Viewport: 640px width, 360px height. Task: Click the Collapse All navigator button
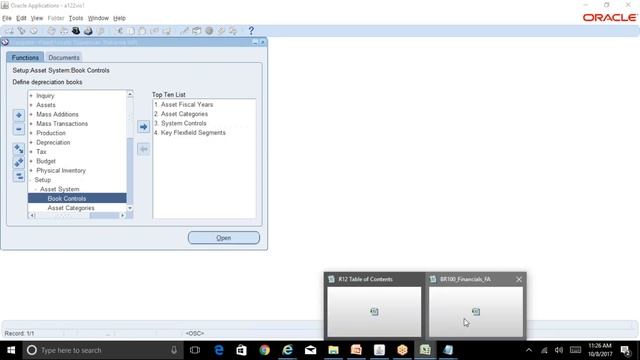[x=19, y=176]
